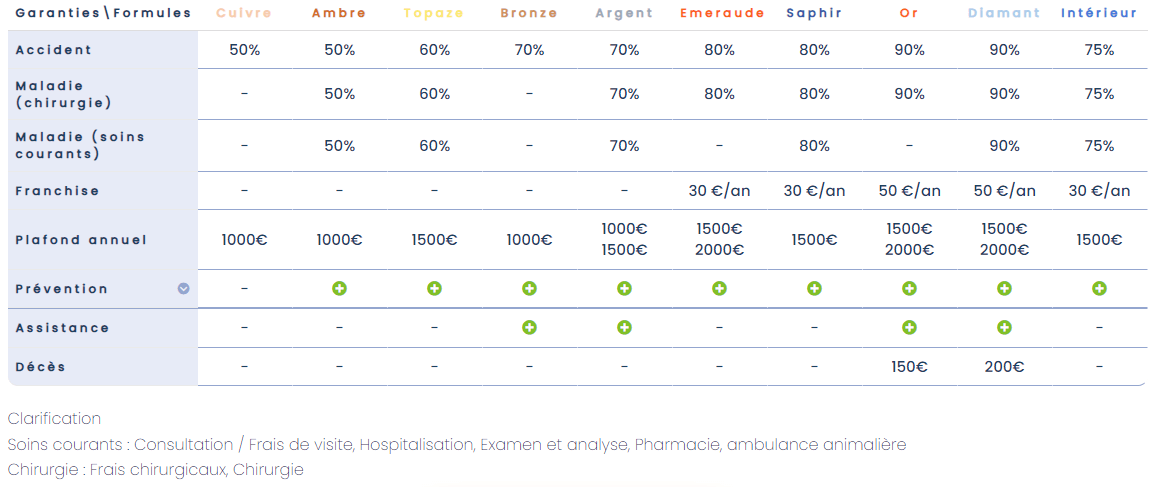Open the Intérieur formula header
Image resolution: width=1155 pixels, height=487 pixels.
point(1099,14)
